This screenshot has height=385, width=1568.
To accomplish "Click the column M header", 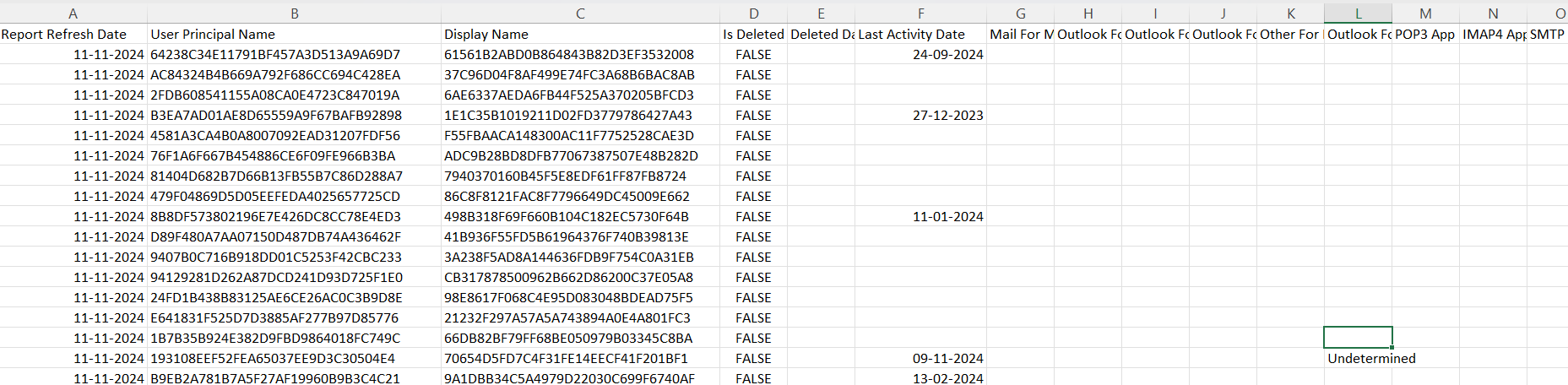I will 1425,14.
